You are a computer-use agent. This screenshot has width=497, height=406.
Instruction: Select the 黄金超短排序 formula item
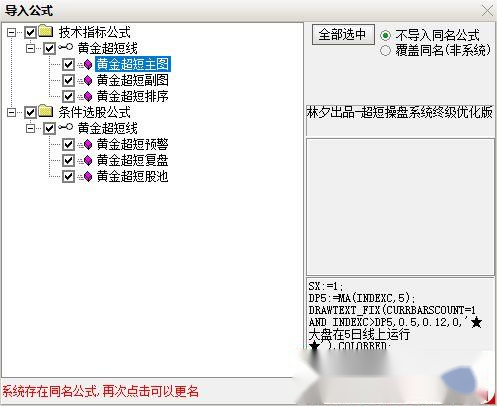point(133,96)
